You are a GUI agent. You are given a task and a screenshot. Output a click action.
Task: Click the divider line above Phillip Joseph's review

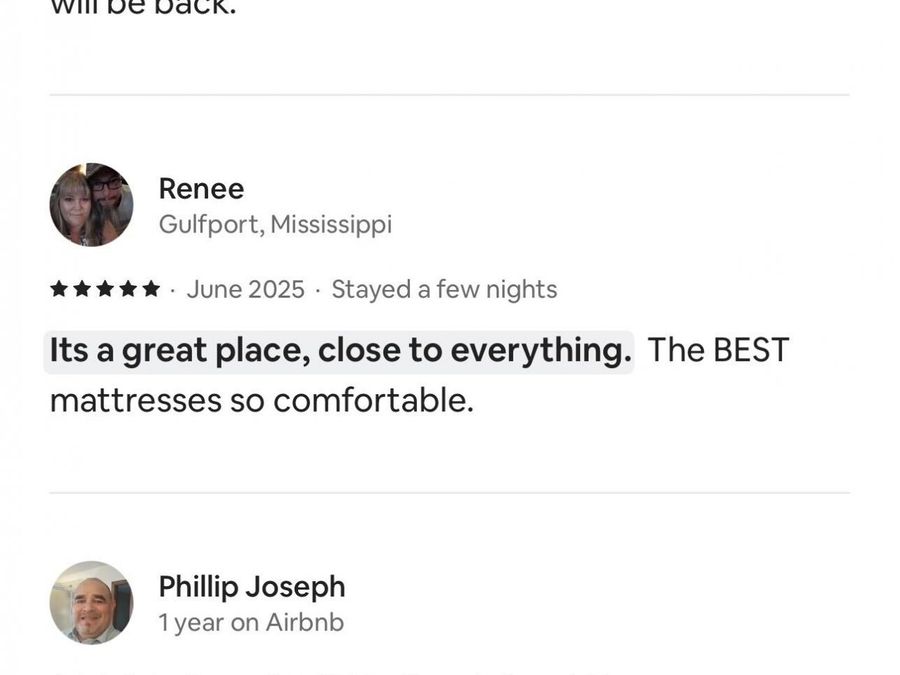[x=449, y=492]
